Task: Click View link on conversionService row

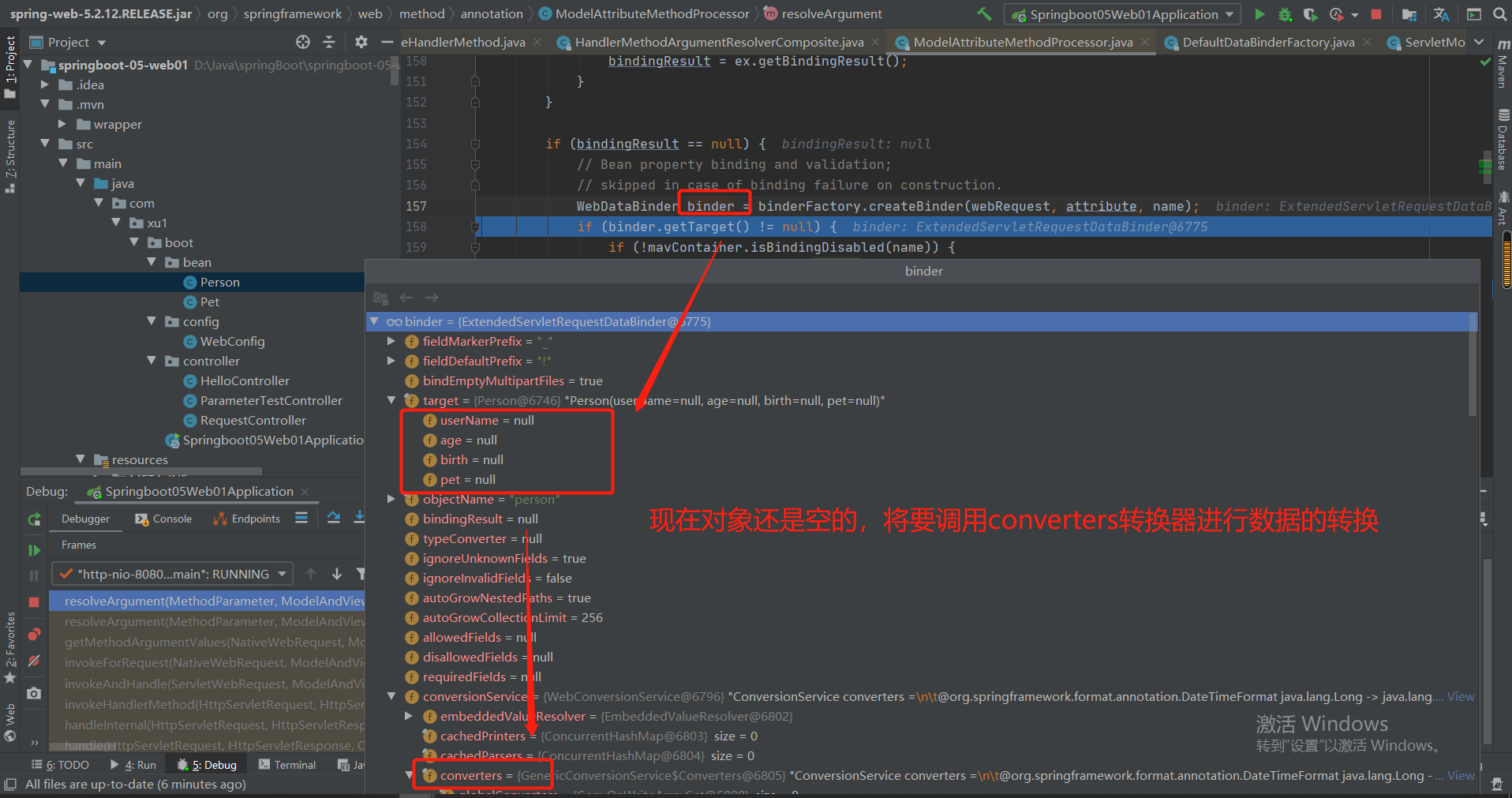Action: 1461,696
